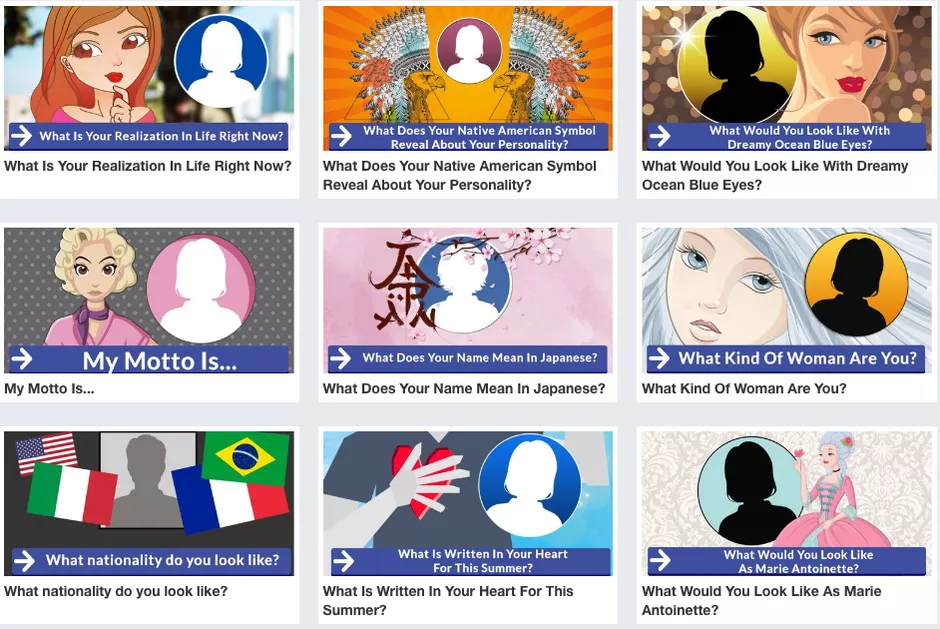Click arrow icon on My Motto Is banner

pos(22,359)
